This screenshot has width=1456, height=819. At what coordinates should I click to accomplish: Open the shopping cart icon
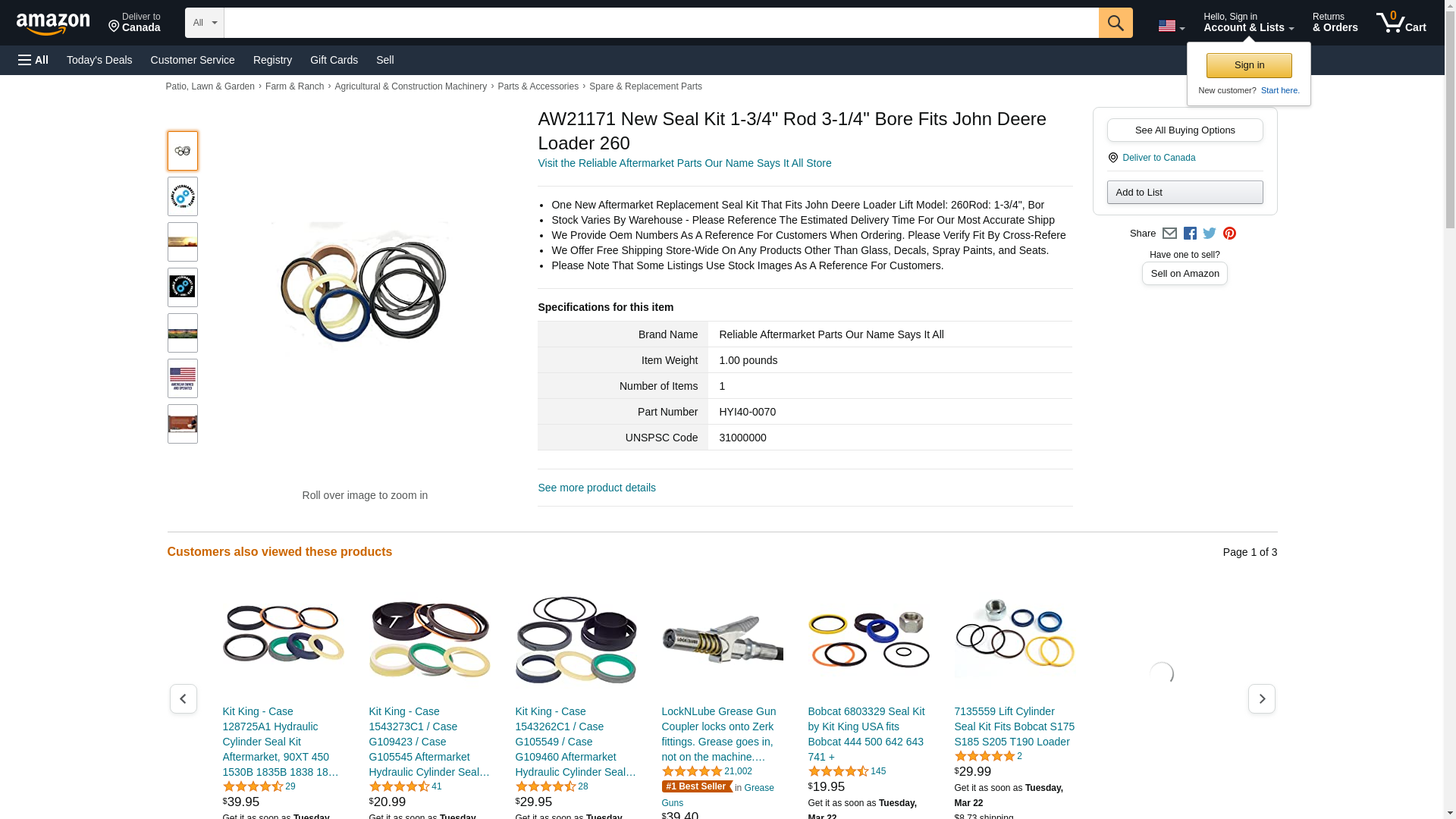click(x=1401, y=23)
